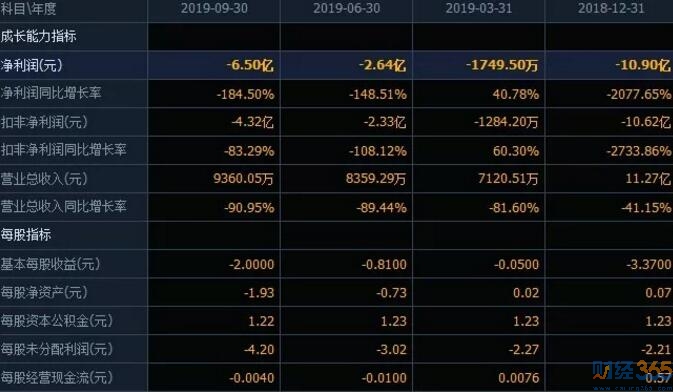The image size is (673, 392).
Task: Click the 2019-09-30 column header
Action: coord(214,9)
